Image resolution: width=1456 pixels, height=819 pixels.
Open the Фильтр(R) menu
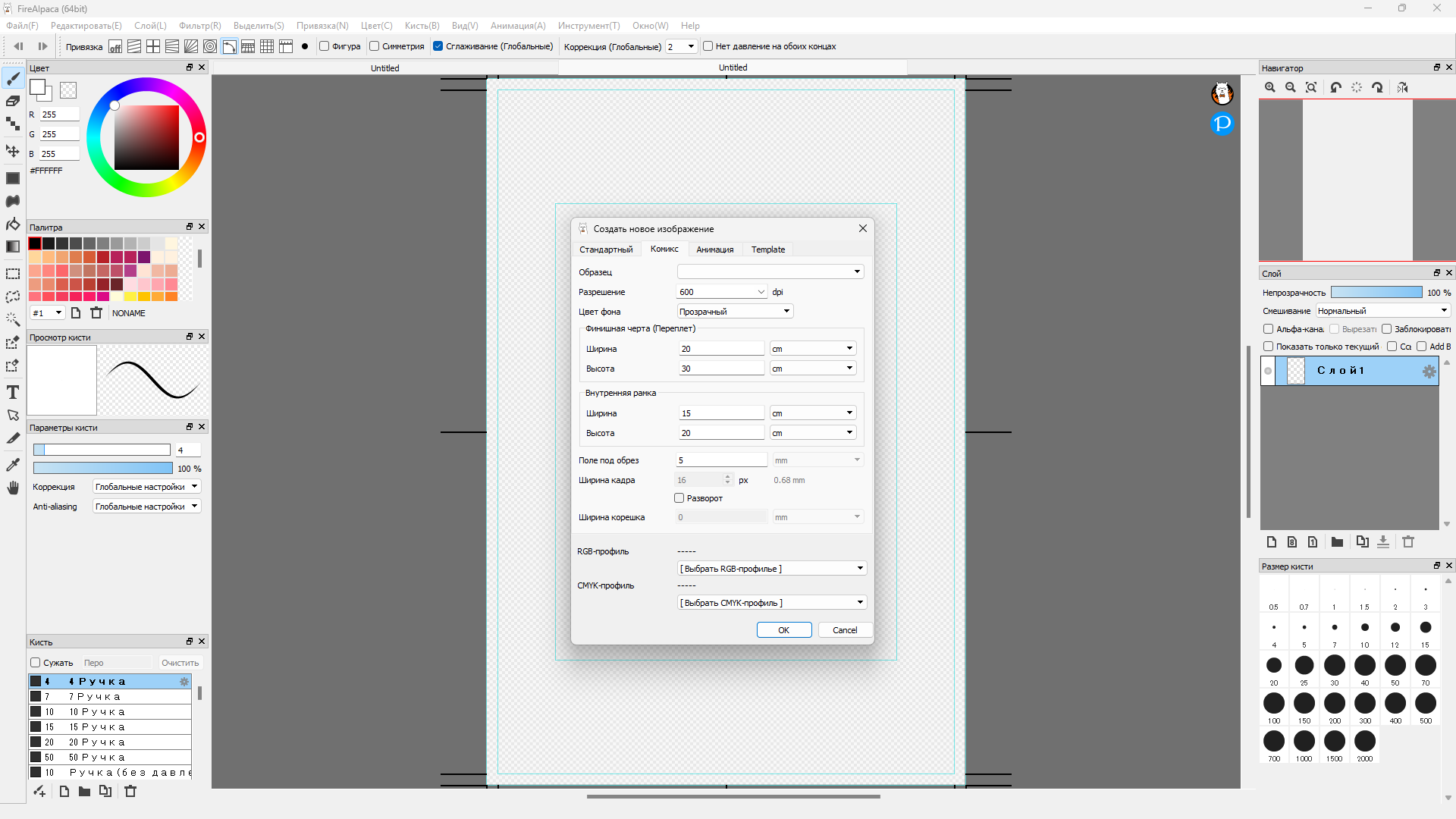pyautogui.click(x=200, y=26)
